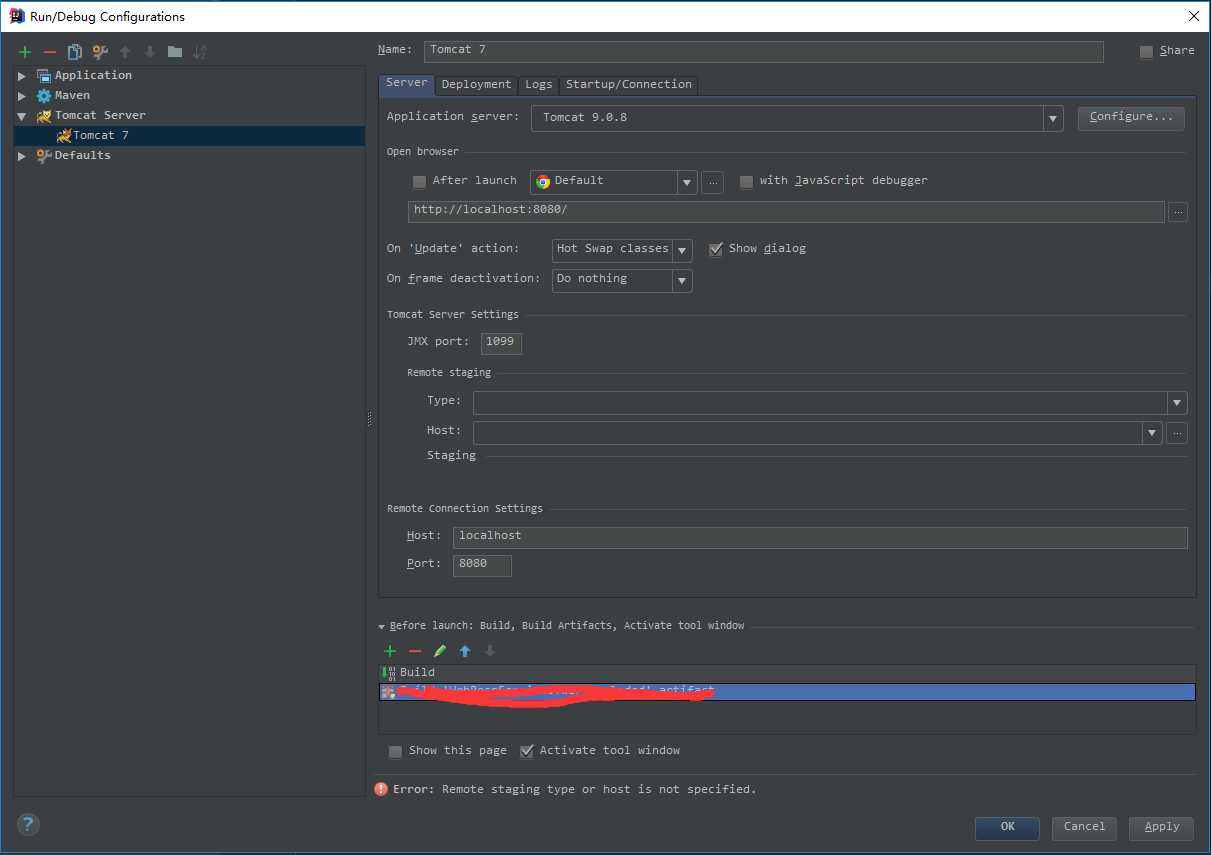Click the Name field containing Tomcat 7
1211x855 pixels.
(x=764, y=51)
